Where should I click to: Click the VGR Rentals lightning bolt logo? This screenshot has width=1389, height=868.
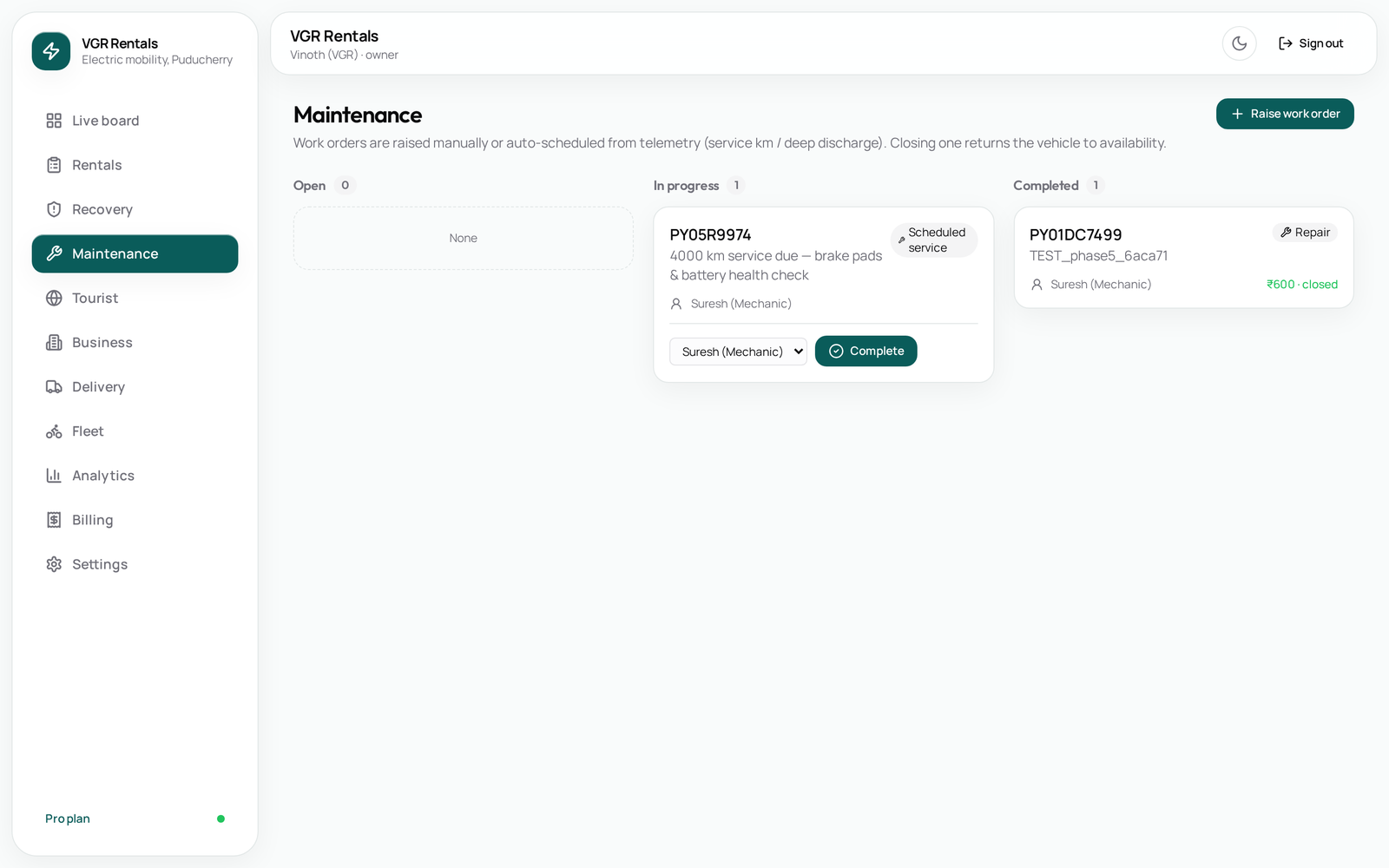[x=51, y=51]
